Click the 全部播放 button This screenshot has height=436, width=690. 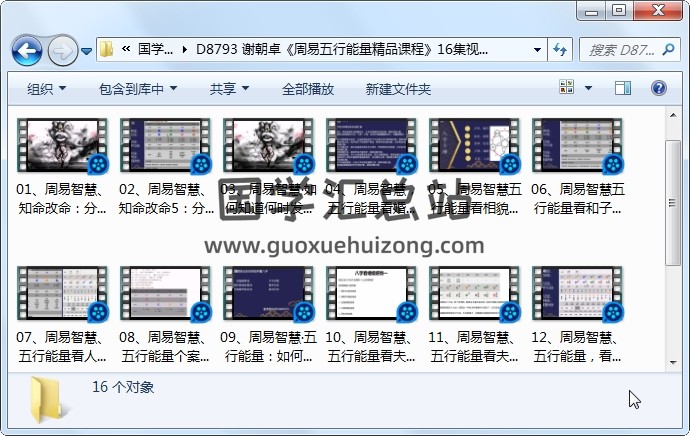308,89
